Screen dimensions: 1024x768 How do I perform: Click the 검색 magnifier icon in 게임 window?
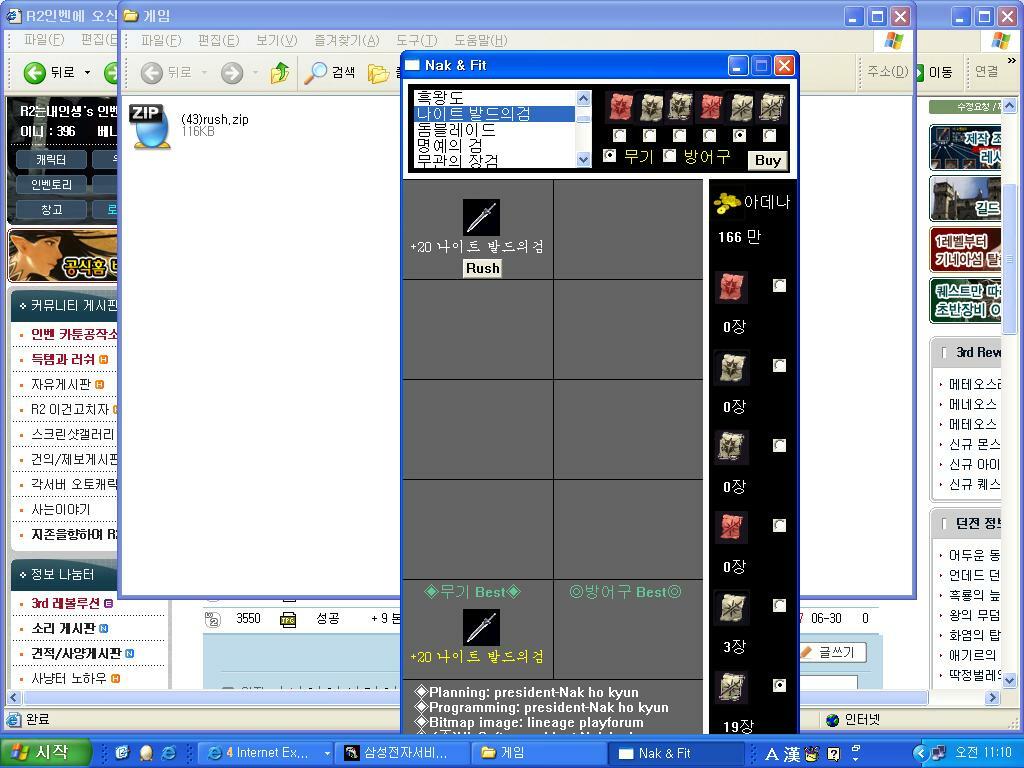pos(316,72)
